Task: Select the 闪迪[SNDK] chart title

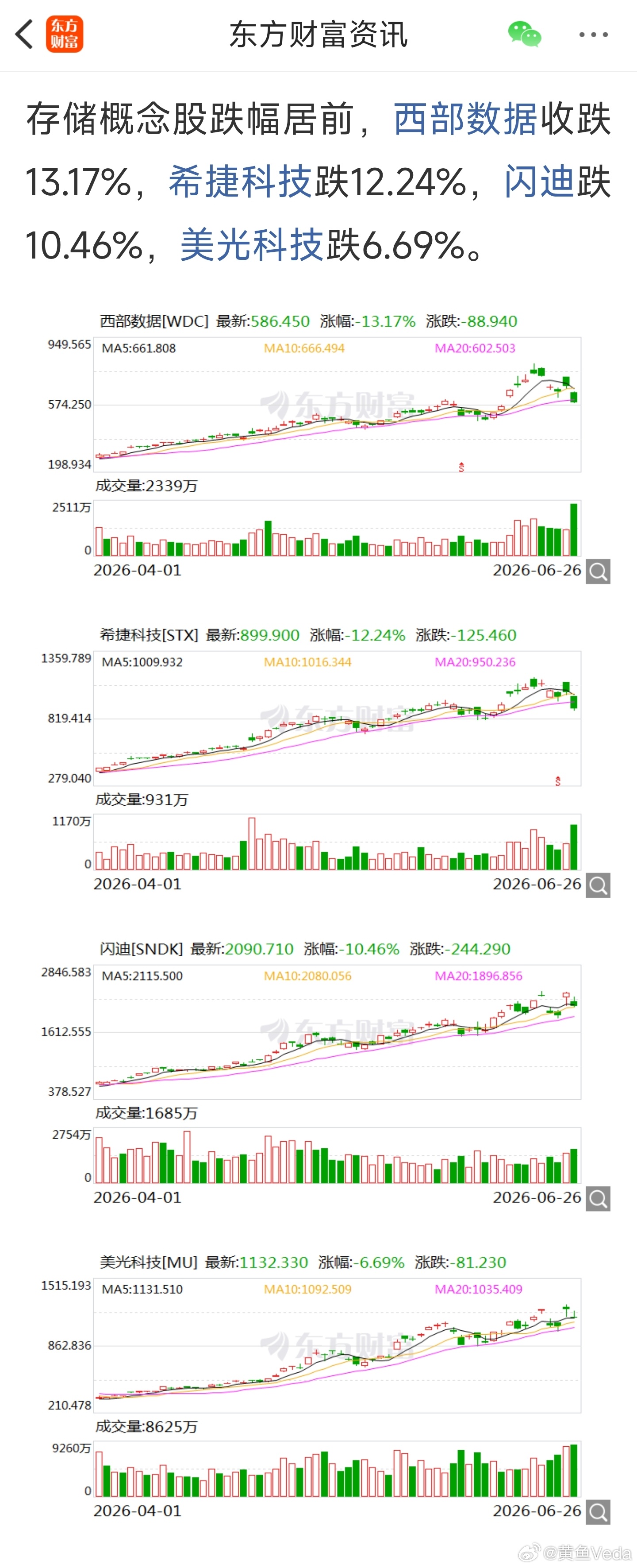Action: 141,949
